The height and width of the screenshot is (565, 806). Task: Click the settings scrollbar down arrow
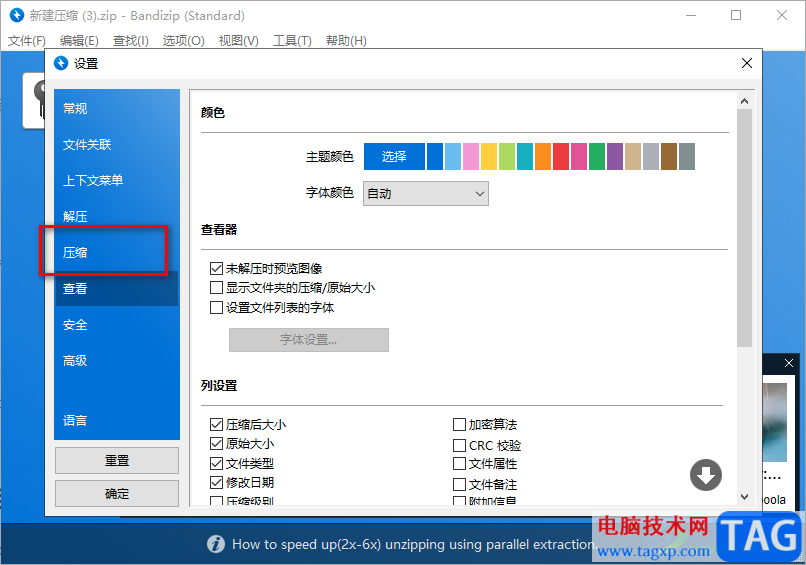(x=744, y=497)
